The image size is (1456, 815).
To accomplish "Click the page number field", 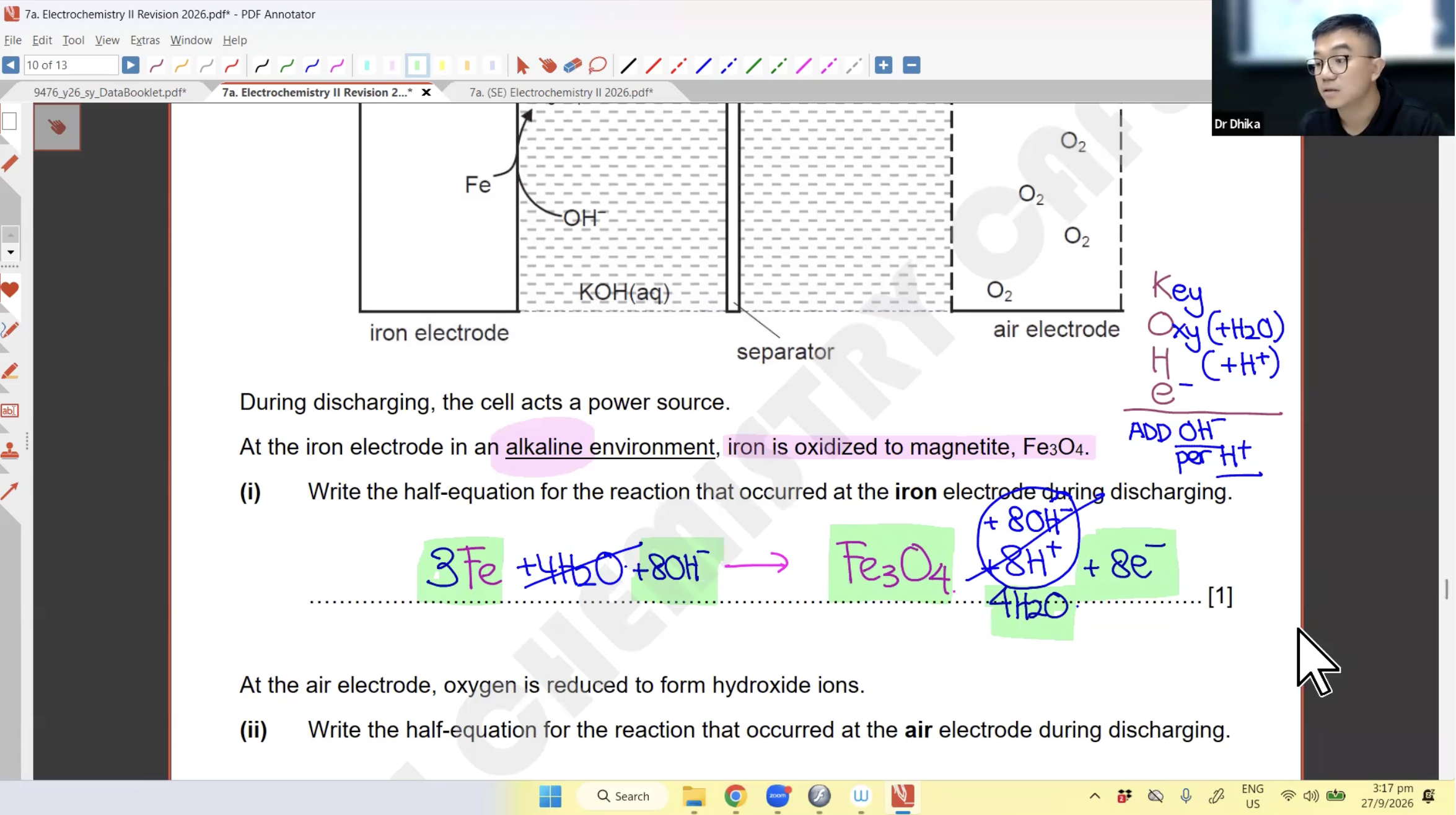I will click(71, 65).
